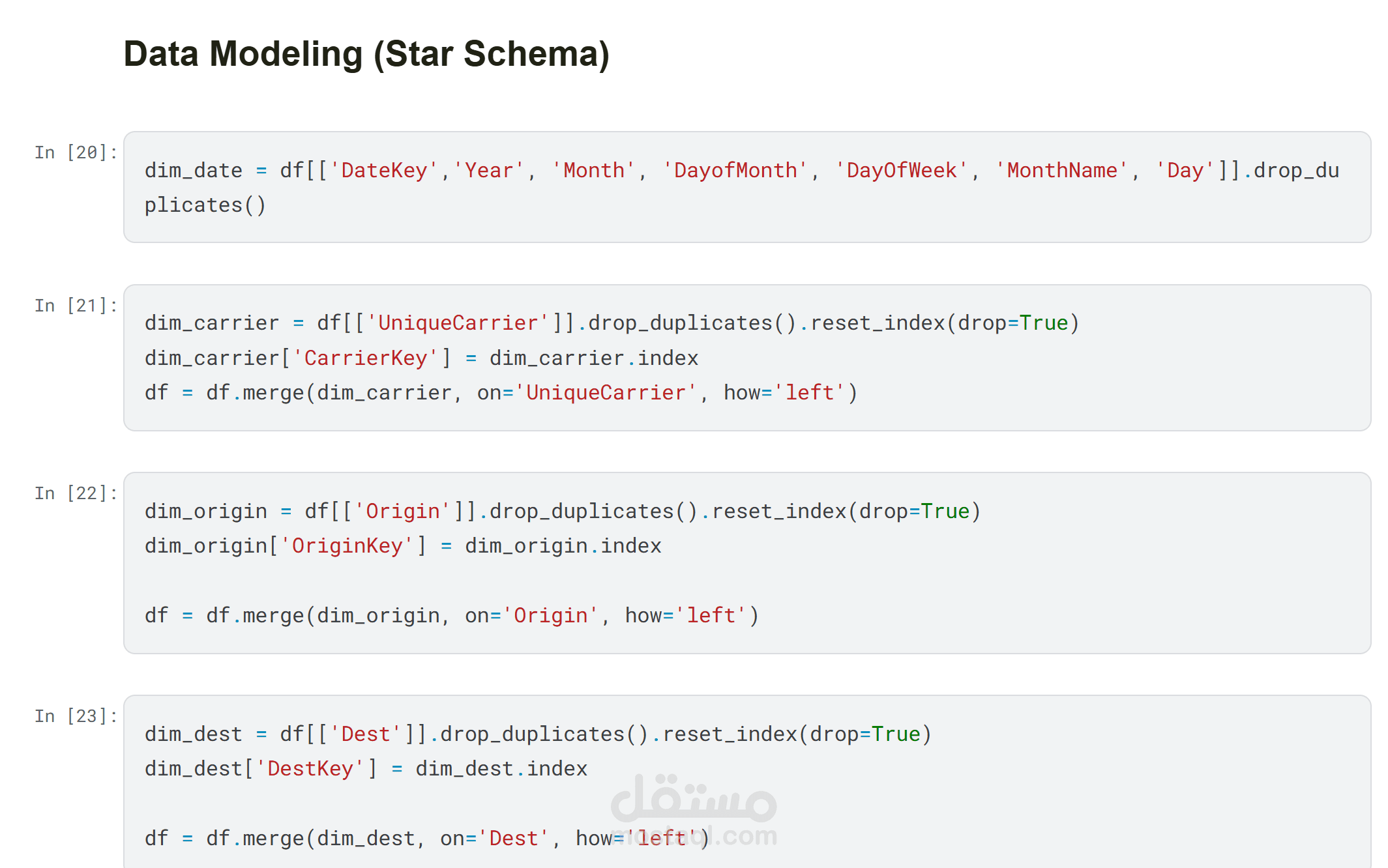The height and width of the screenshot is (868, 1388).
Task: Click the merge on 'UniqueCarrier' line
Action: coord(500,393)
